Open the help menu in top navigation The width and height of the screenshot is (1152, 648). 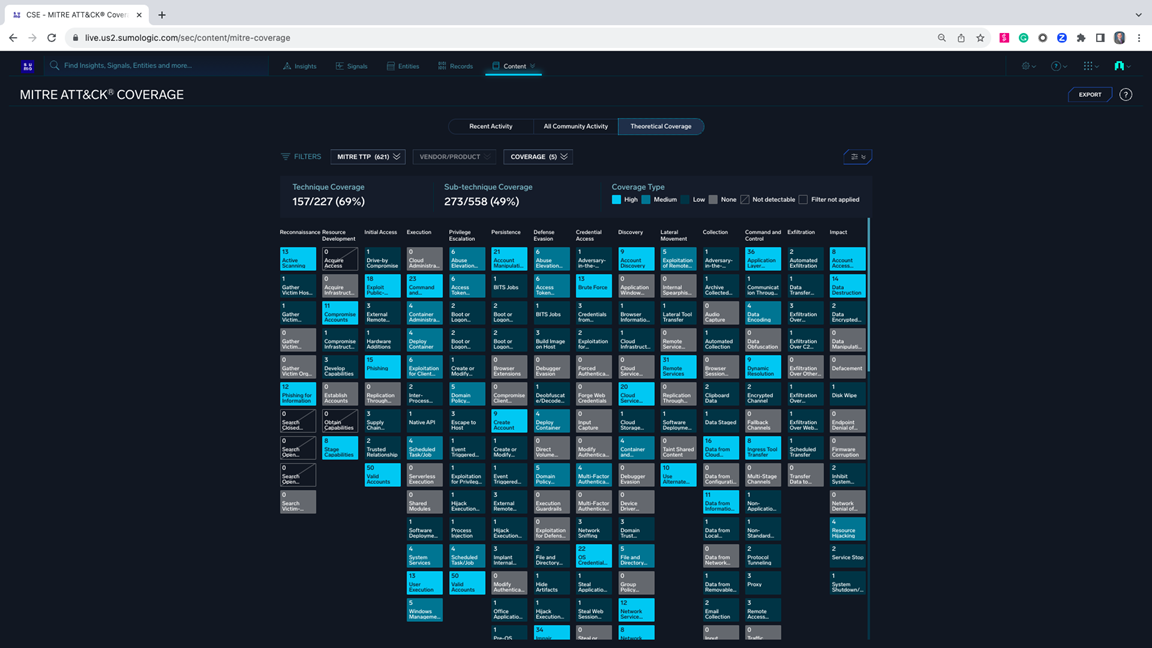(1057, 66)
